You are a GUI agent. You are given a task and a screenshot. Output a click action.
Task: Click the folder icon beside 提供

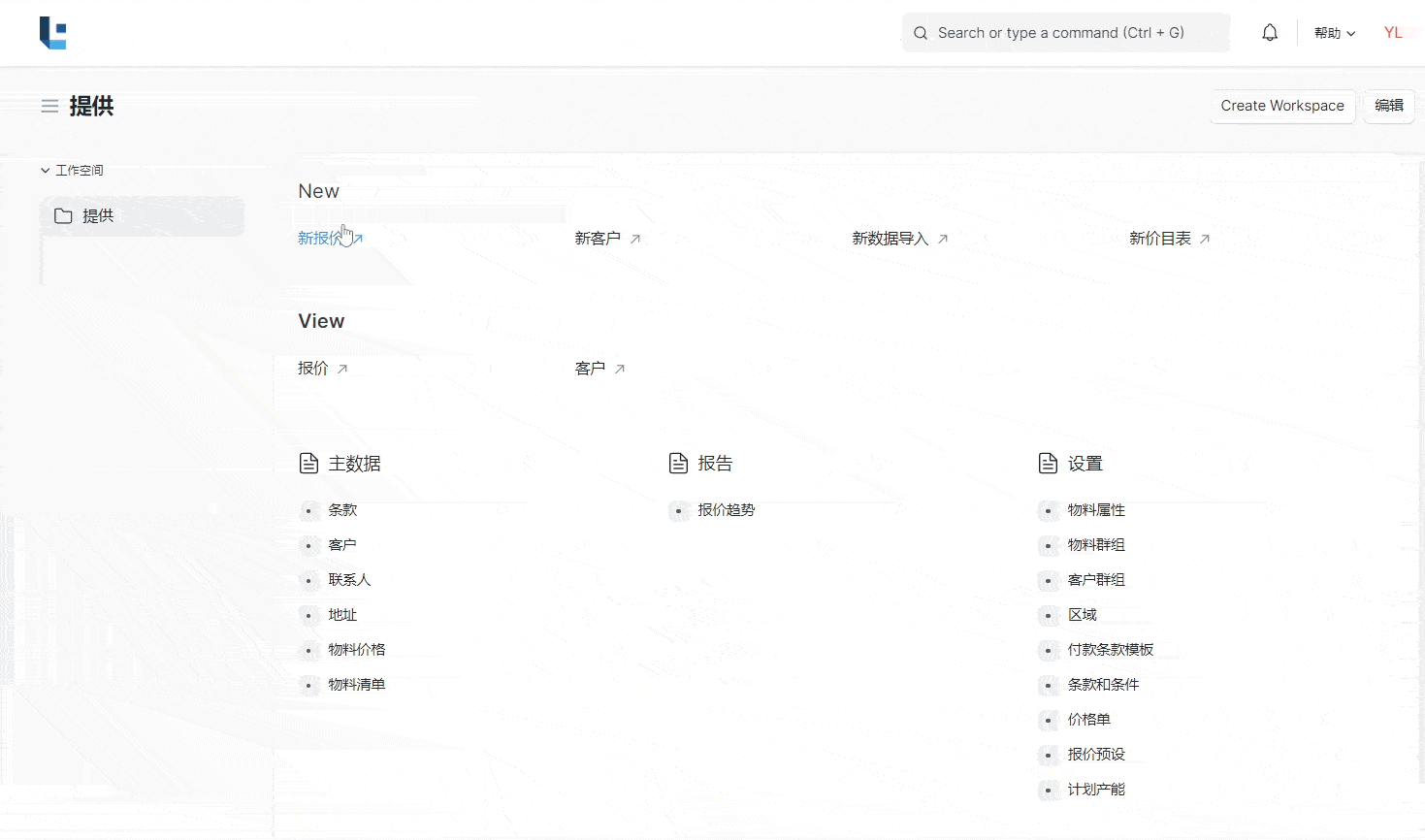coord(63,216)
